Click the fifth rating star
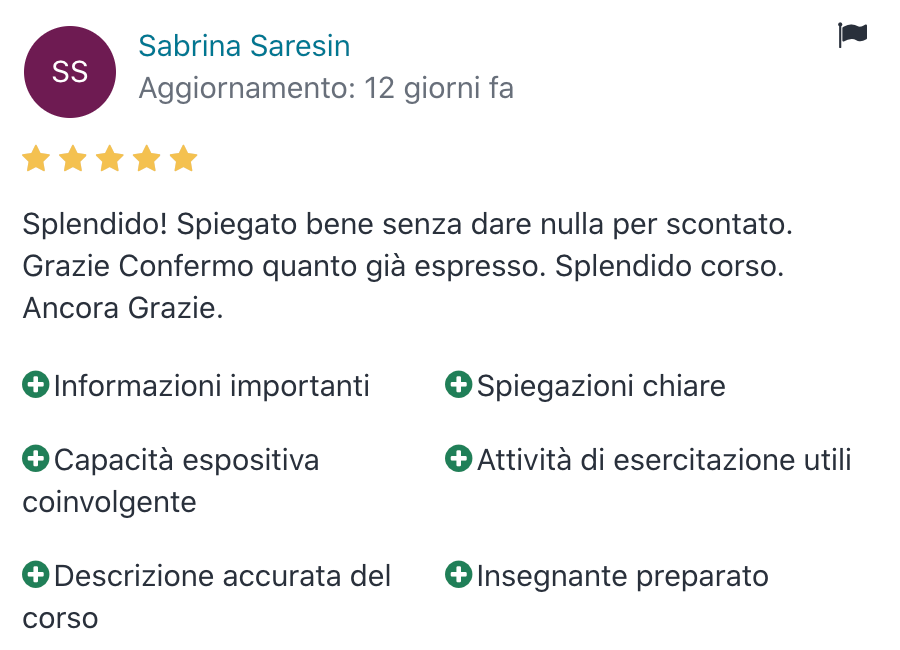 [183, 159]
